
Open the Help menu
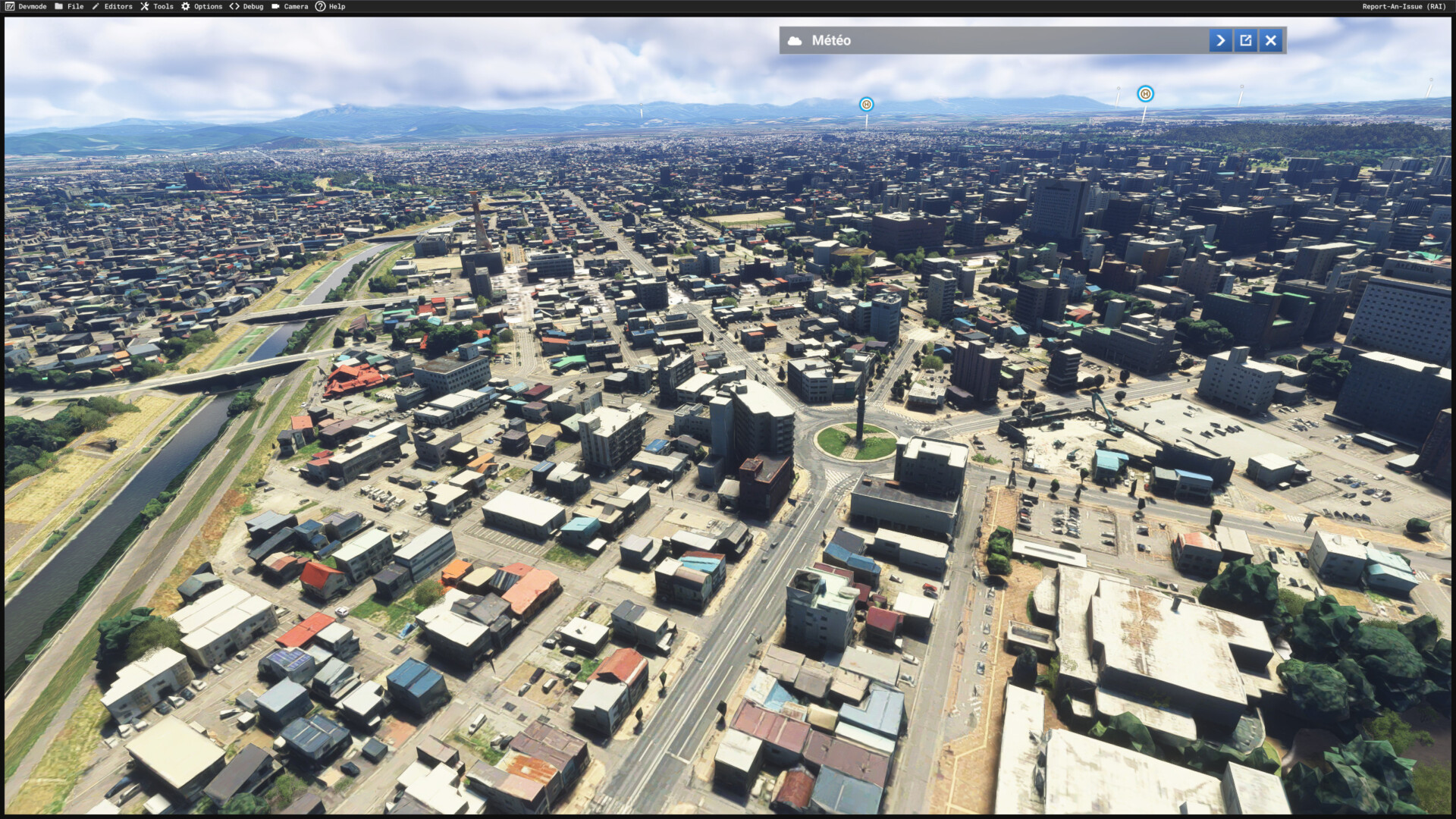(x=337, y=6)
